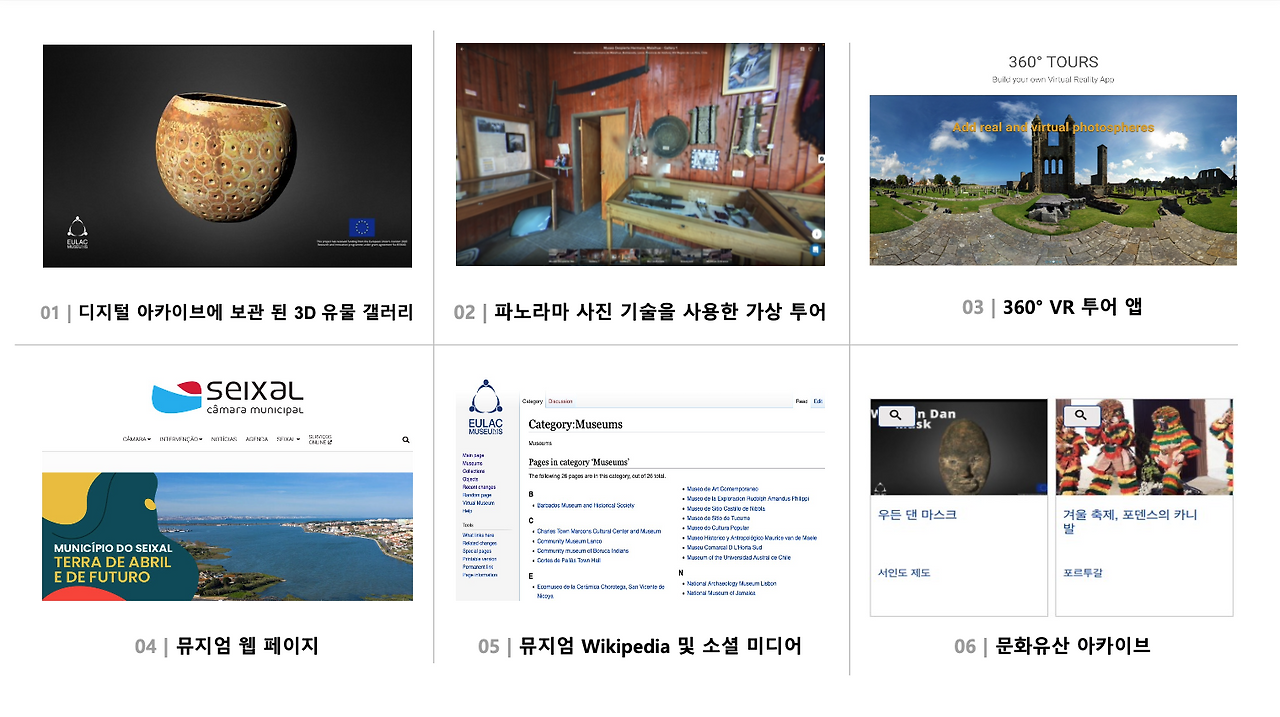Screen dimensions: 1280x717
Task: Switch to the Discussion tab on the wiki
Action: pyautogui.click(x=560, y=401)
